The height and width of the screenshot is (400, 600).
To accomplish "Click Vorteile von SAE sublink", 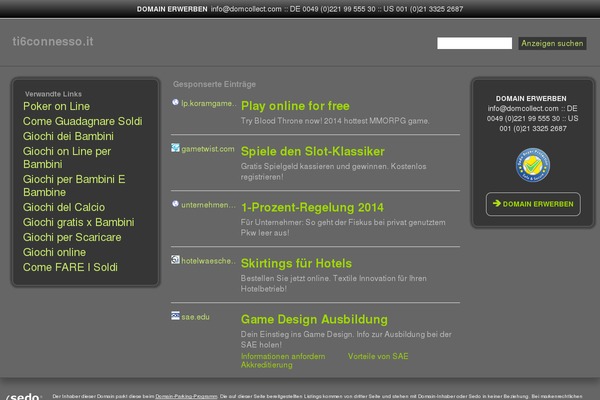I will click(378, 356).
